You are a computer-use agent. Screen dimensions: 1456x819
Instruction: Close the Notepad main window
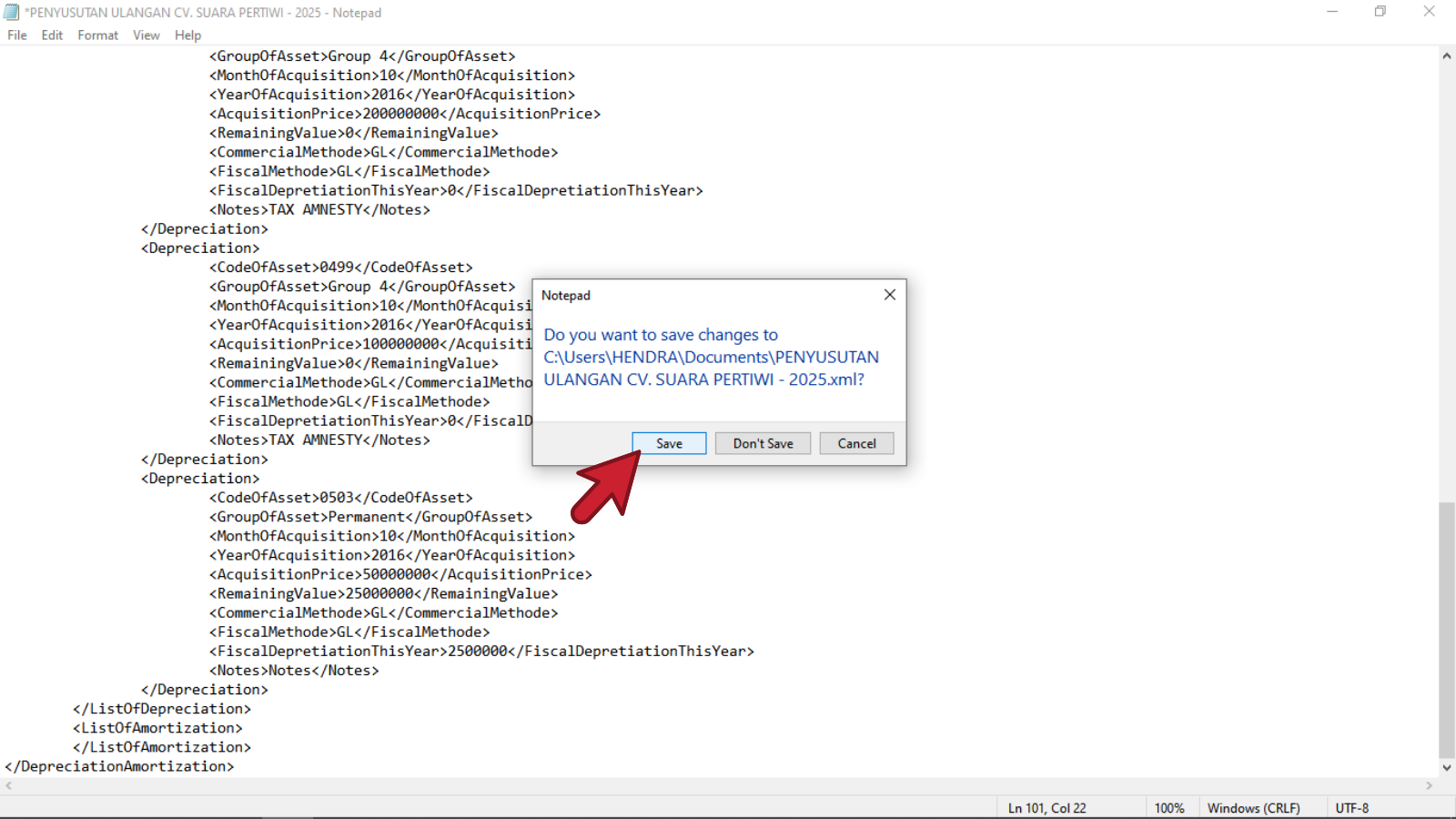(x=1429, y=12)
